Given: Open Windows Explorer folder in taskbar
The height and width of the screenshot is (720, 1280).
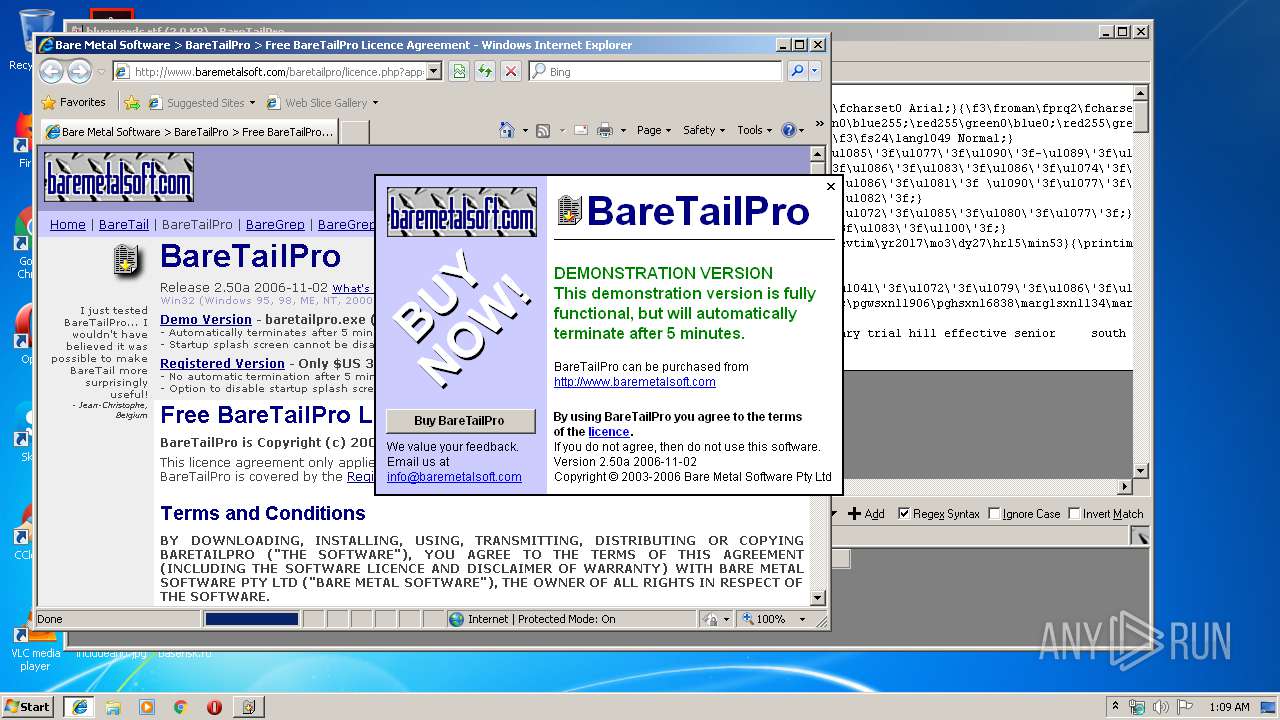Looking at the screenshot, I should click(x=113, y=707).
